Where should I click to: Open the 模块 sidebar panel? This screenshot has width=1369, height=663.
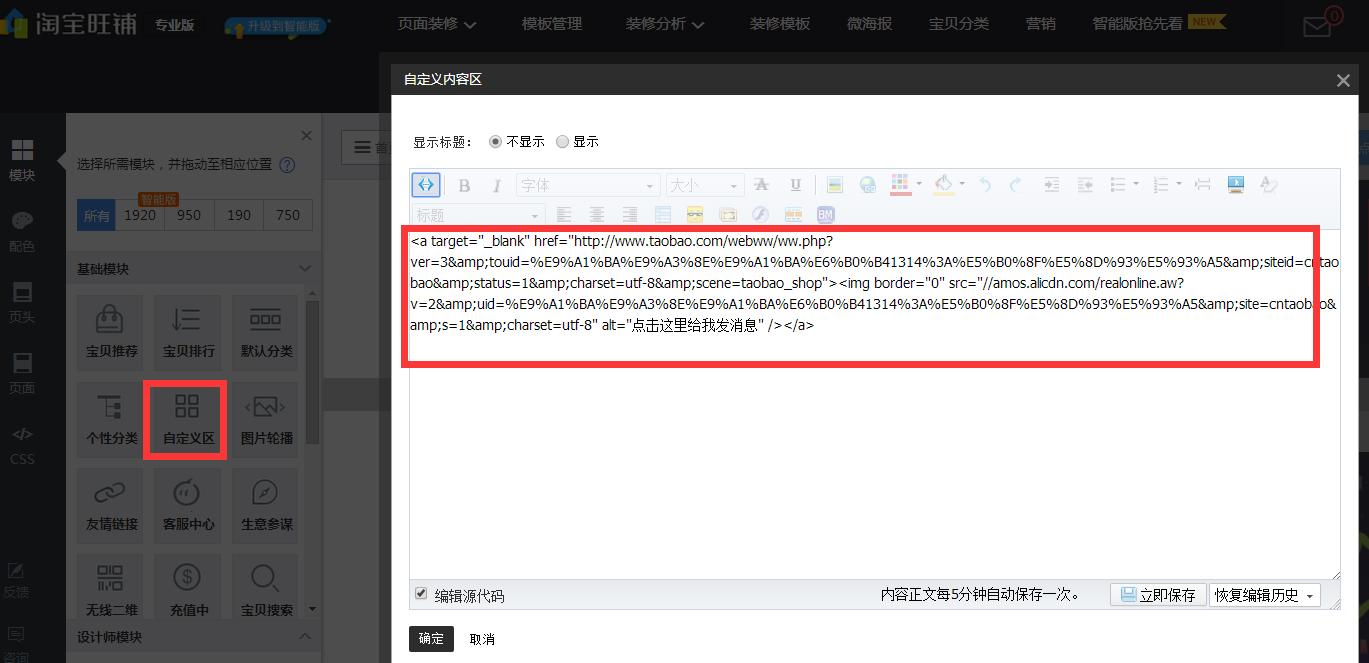(22, 161)
